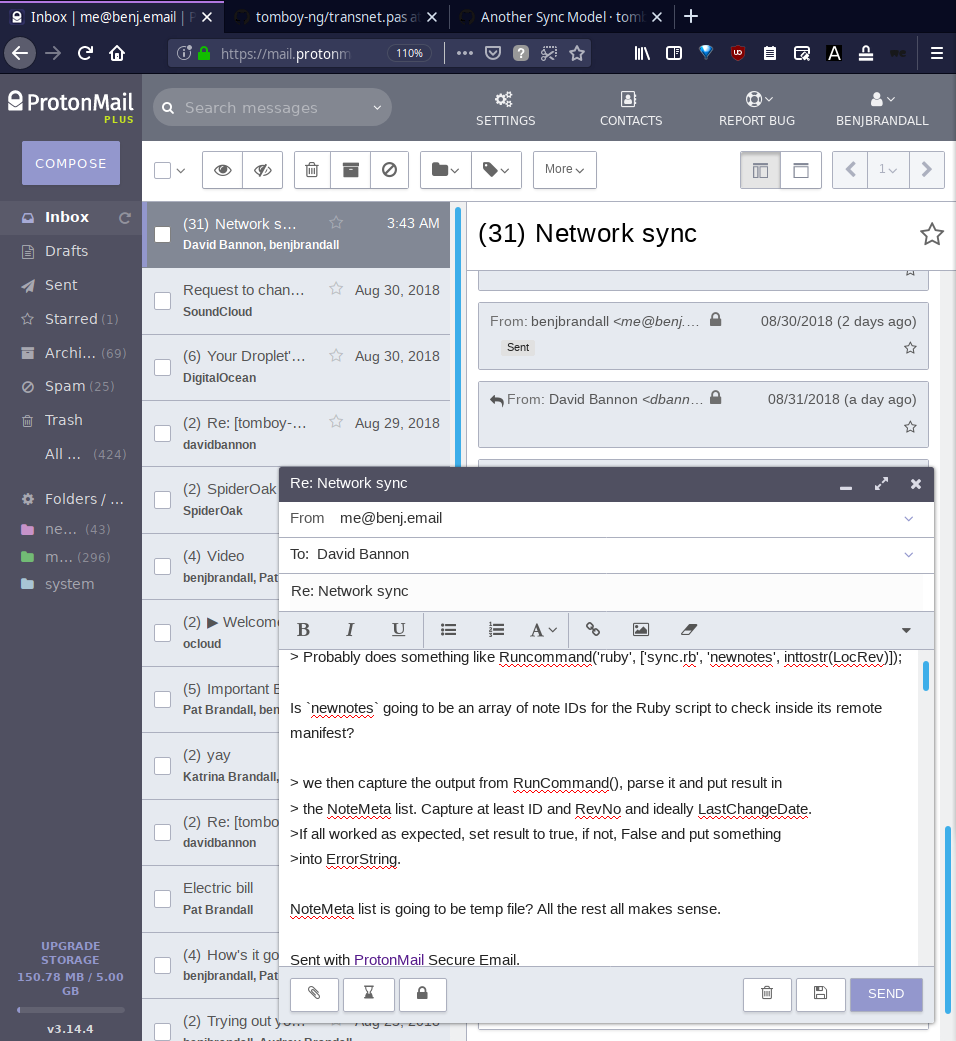Expand the From address dropdown
The image size is (956, 1041).
pos(909,519)
